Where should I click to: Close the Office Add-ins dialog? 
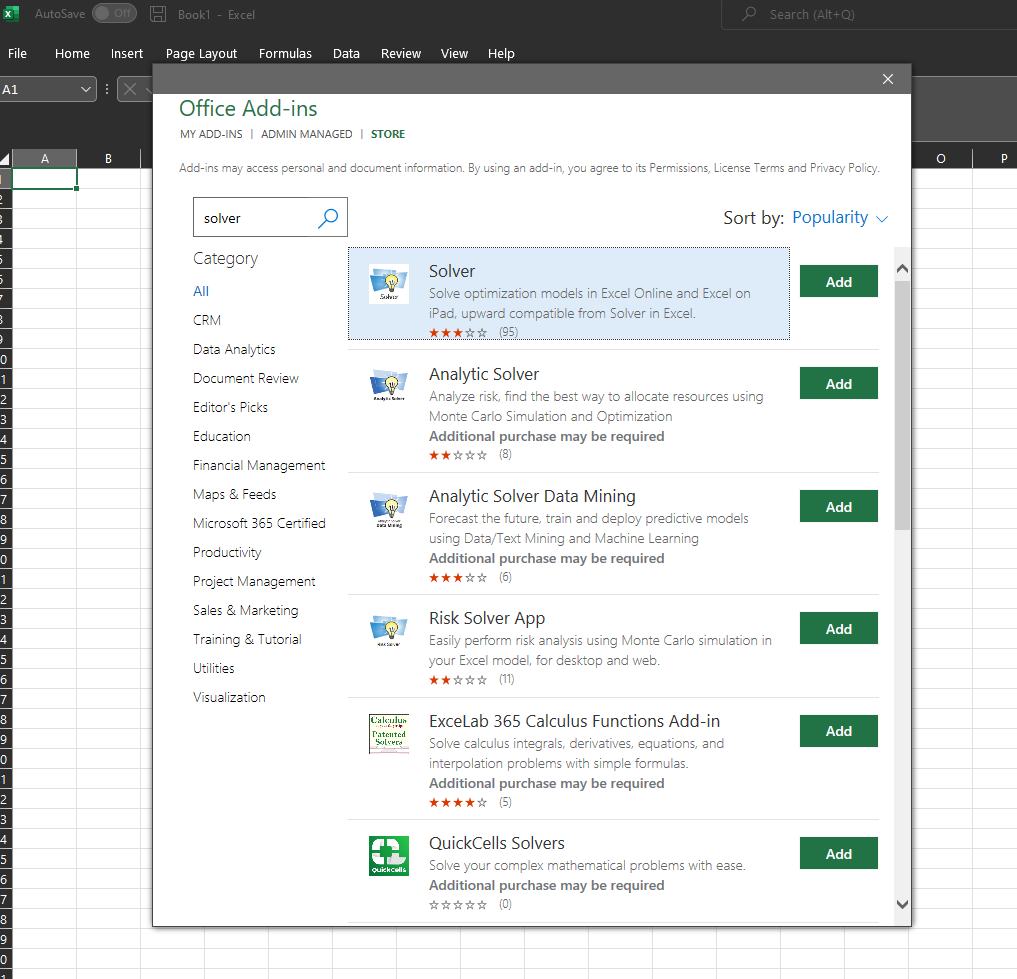coord(888,79)
